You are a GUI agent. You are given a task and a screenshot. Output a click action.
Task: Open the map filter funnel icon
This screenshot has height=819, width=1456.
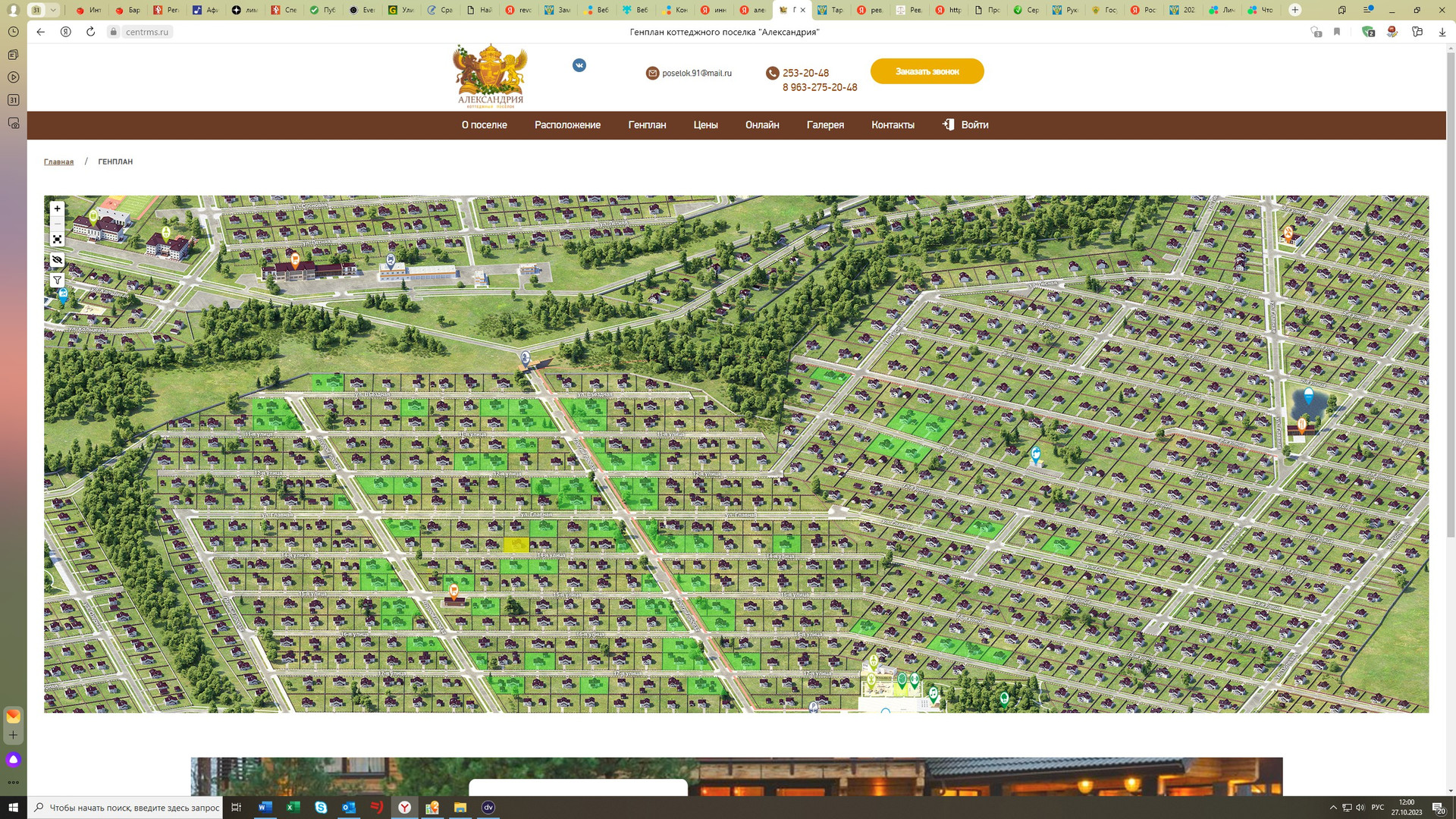57,280
